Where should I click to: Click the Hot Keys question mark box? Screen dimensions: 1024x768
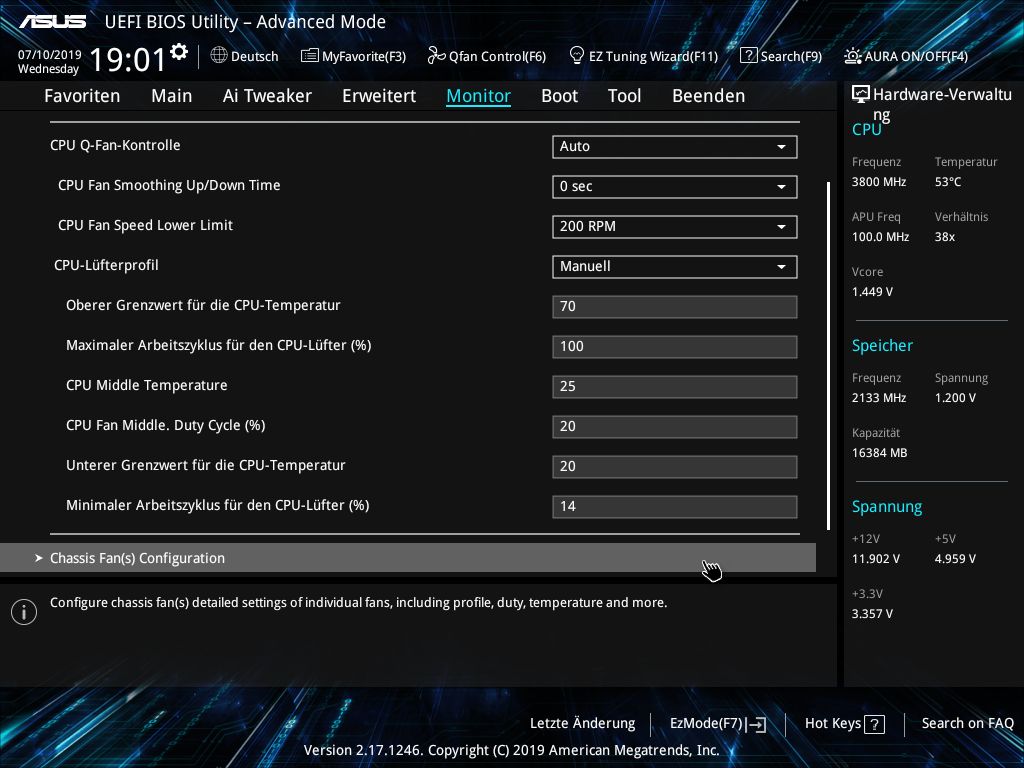tap(874, 724)
